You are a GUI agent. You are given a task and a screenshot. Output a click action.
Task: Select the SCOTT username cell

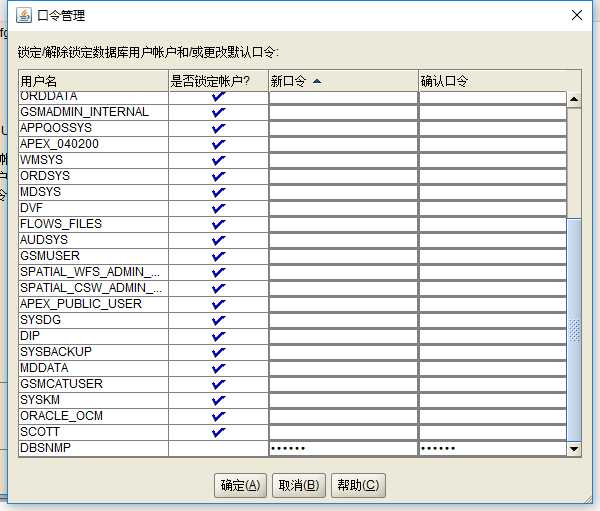93,432
